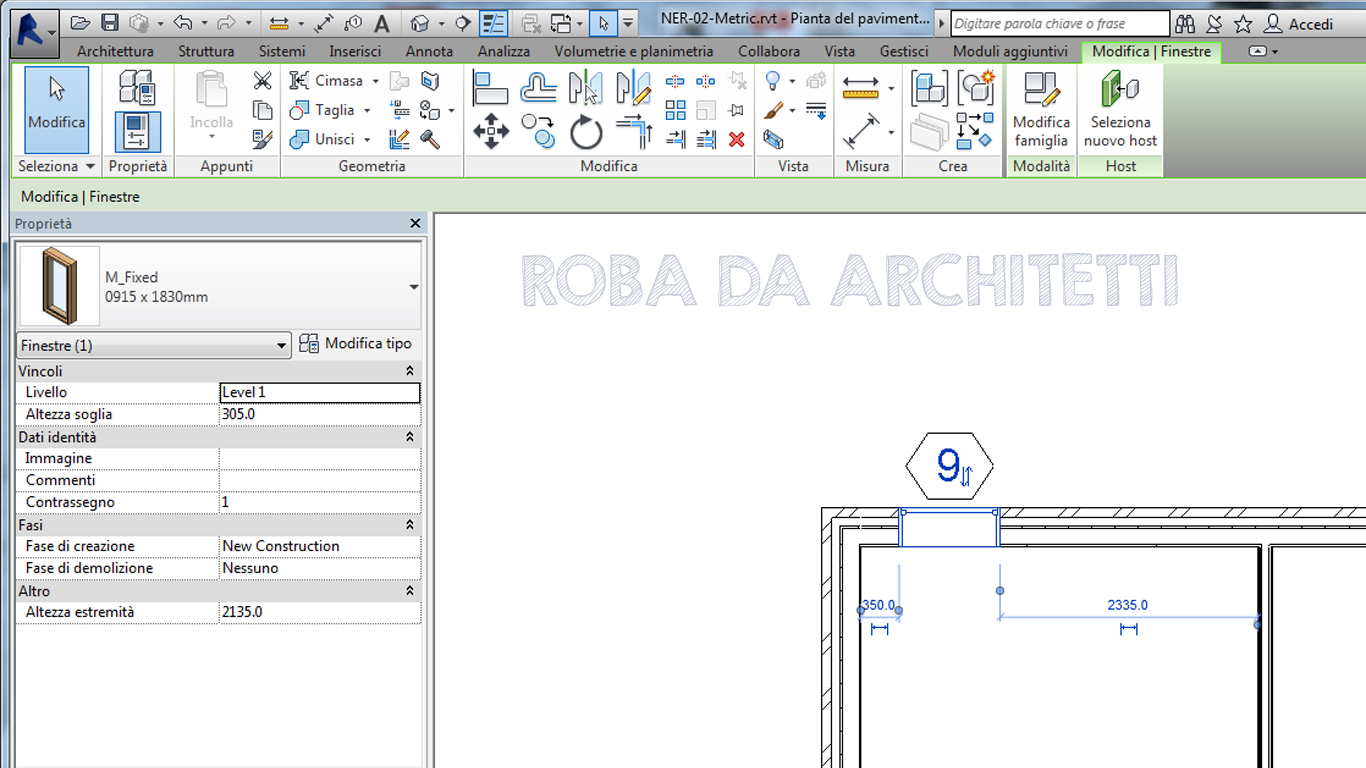This screenshot has width=1366, height=768.
Task: Open Type Properties icon above Proprietà
Action: tap(138, 87)
